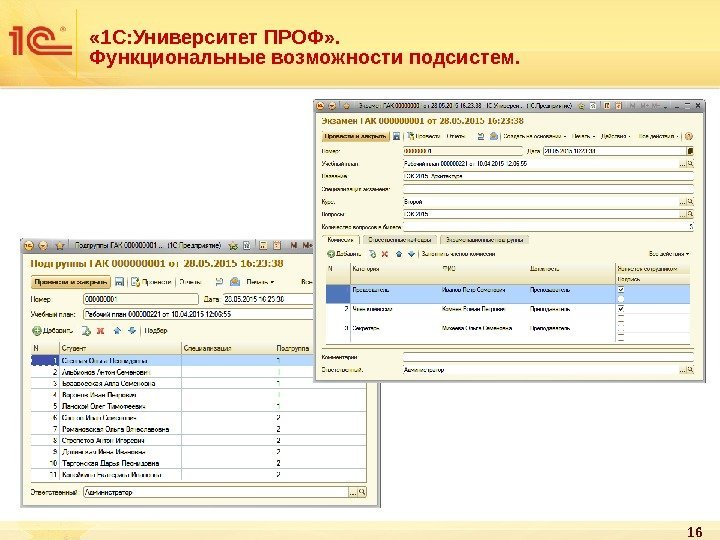Click save icon in Экзамен ГАК toolbar

[396, 136]
